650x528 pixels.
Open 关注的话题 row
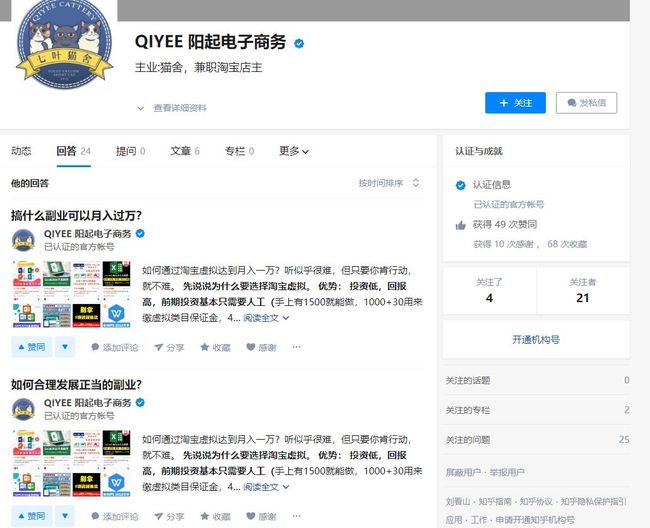[537, 380]
